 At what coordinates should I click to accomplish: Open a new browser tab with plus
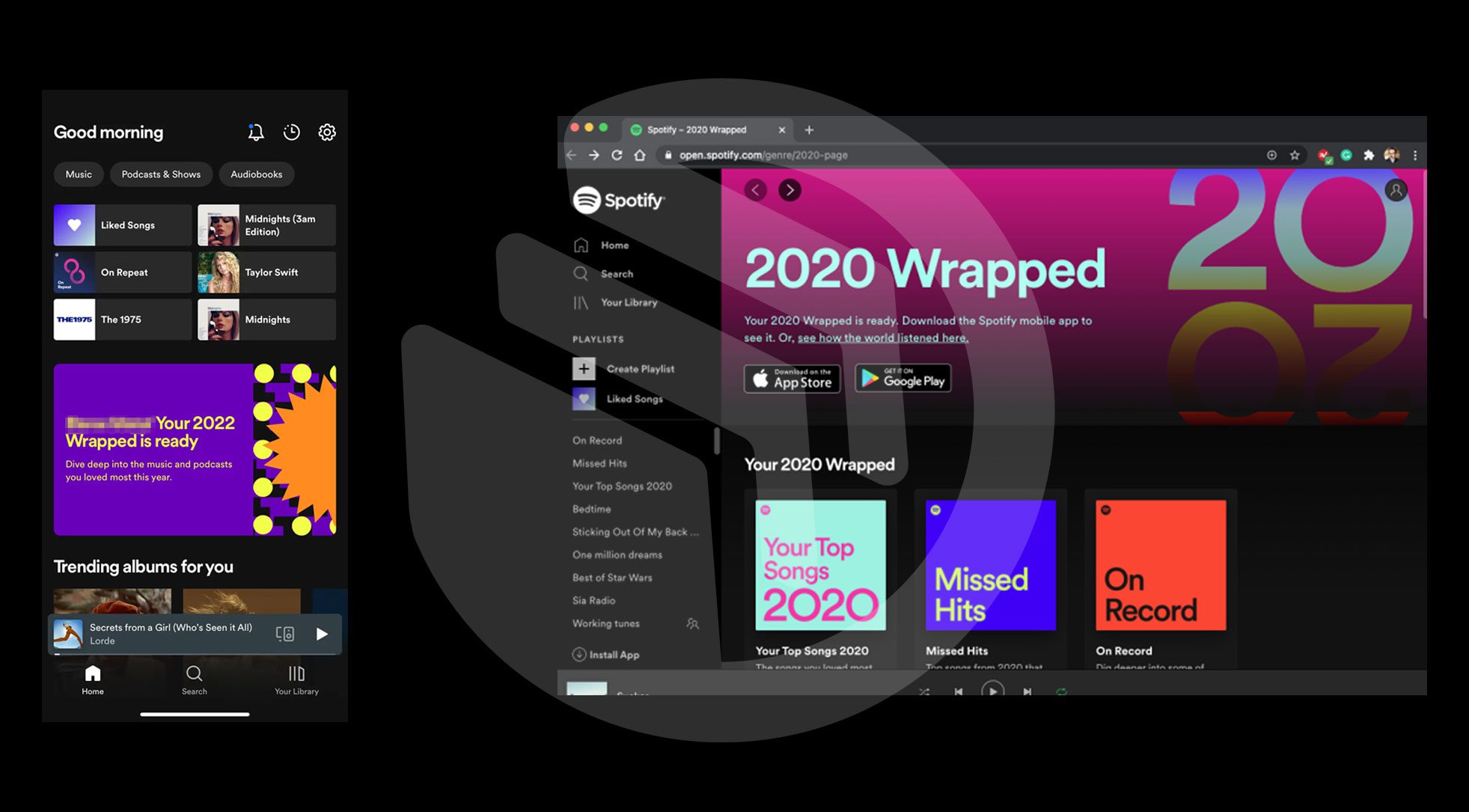(809, 129)
